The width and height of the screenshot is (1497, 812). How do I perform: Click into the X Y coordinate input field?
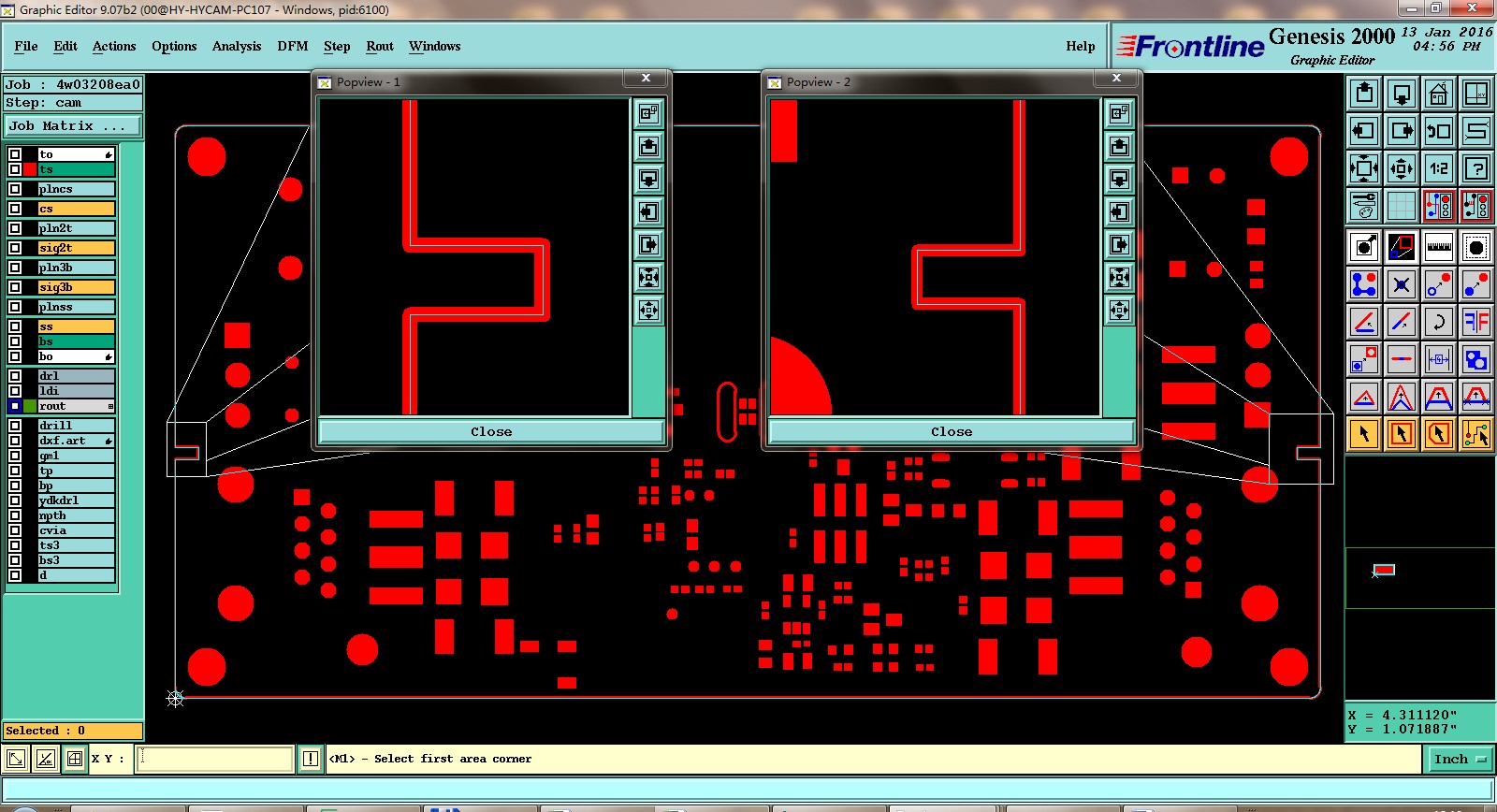click(216, 759)
